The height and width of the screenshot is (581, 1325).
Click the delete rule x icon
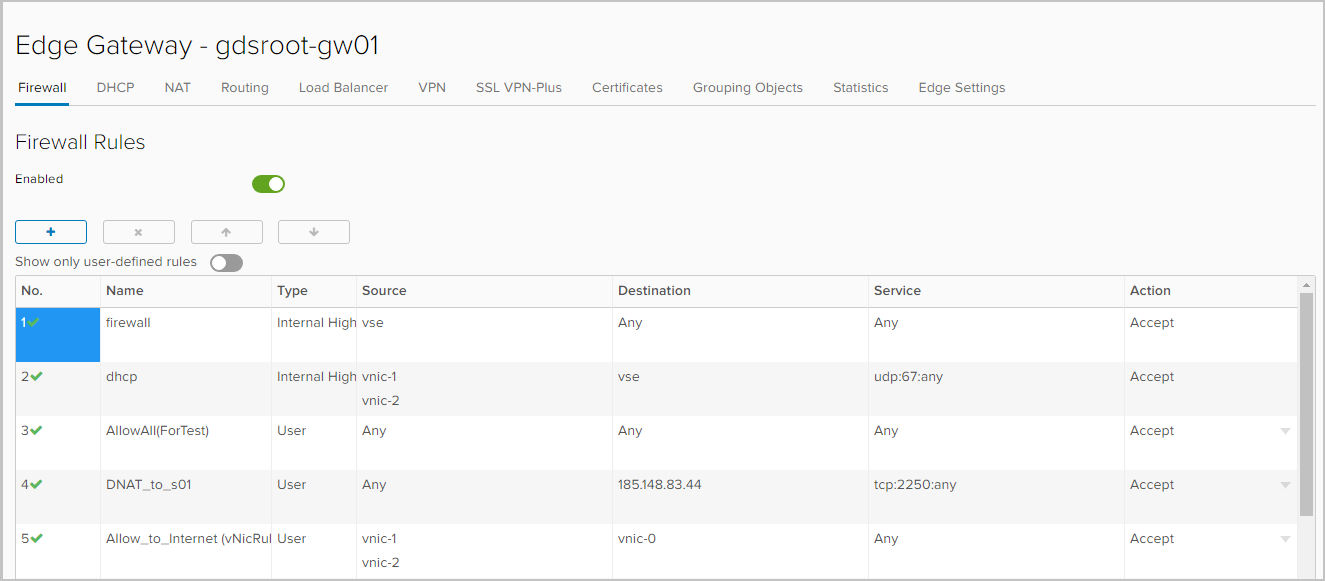[x=138, y=231]
